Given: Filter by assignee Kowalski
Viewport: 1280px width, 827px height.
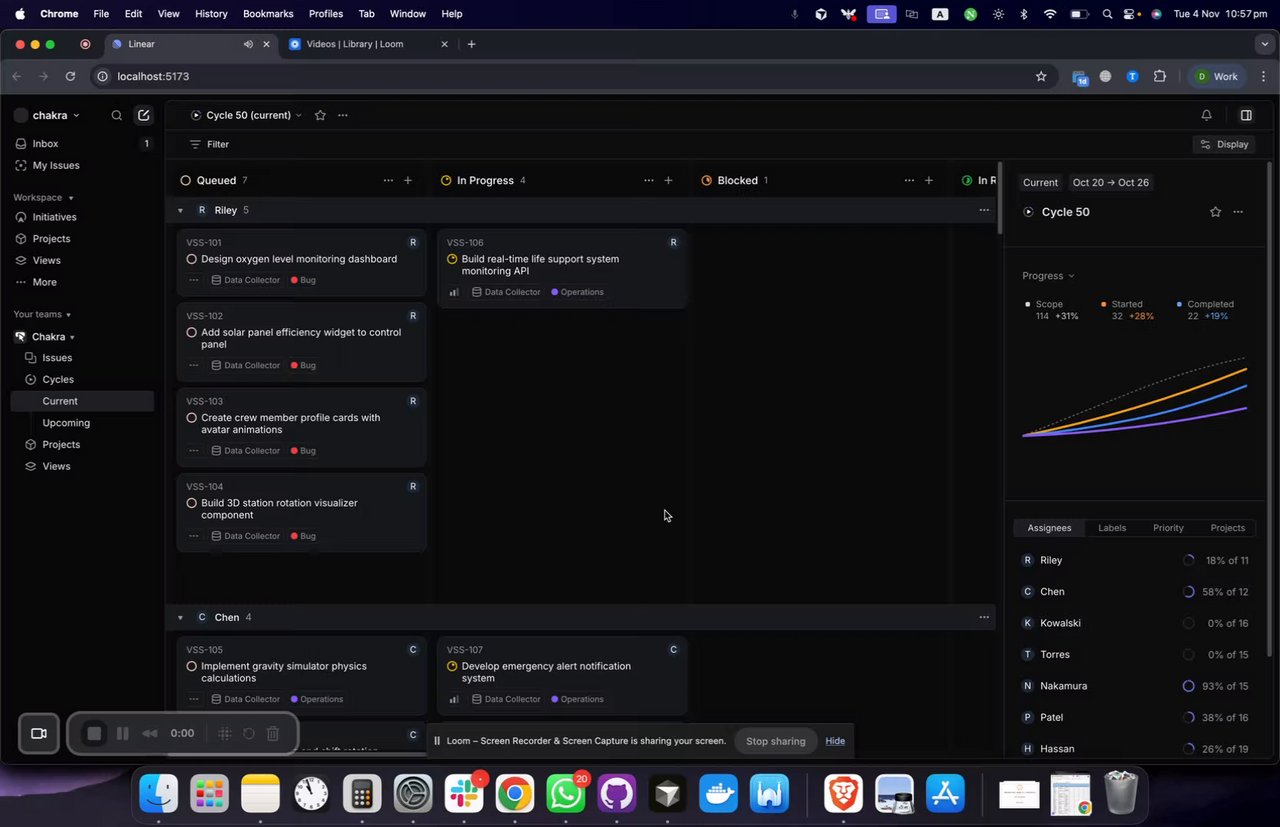Looking at the screenshot, I should point(1135,623).
